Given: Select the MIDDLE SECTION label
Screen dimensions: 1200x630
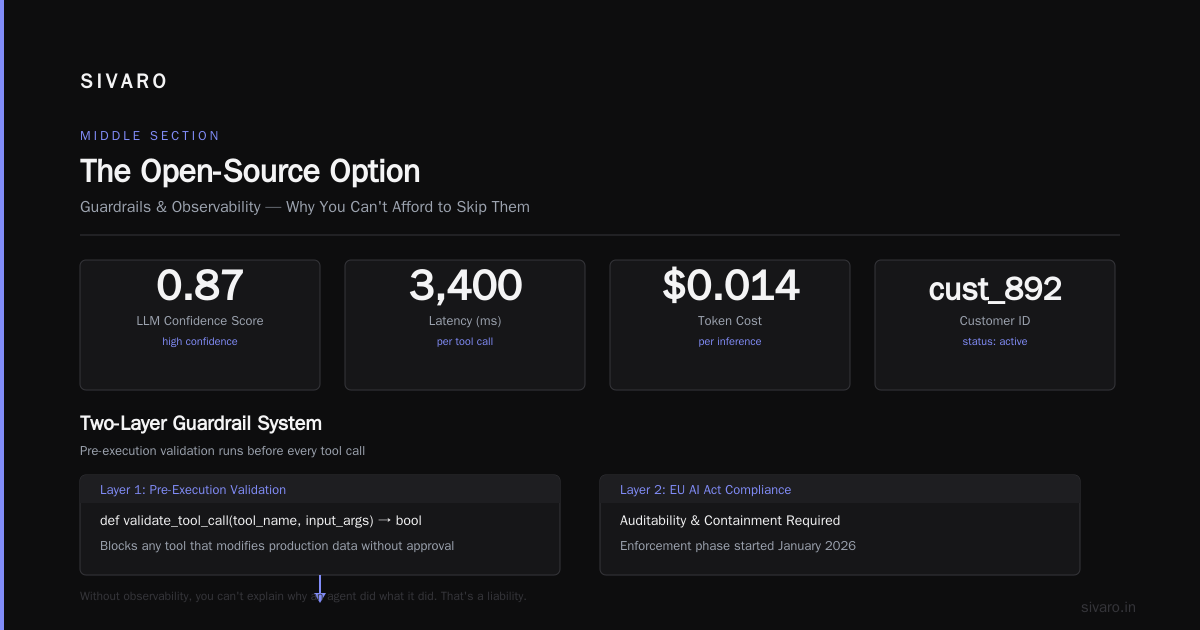Looking at the screenshot, I should (x=150, y=136).
